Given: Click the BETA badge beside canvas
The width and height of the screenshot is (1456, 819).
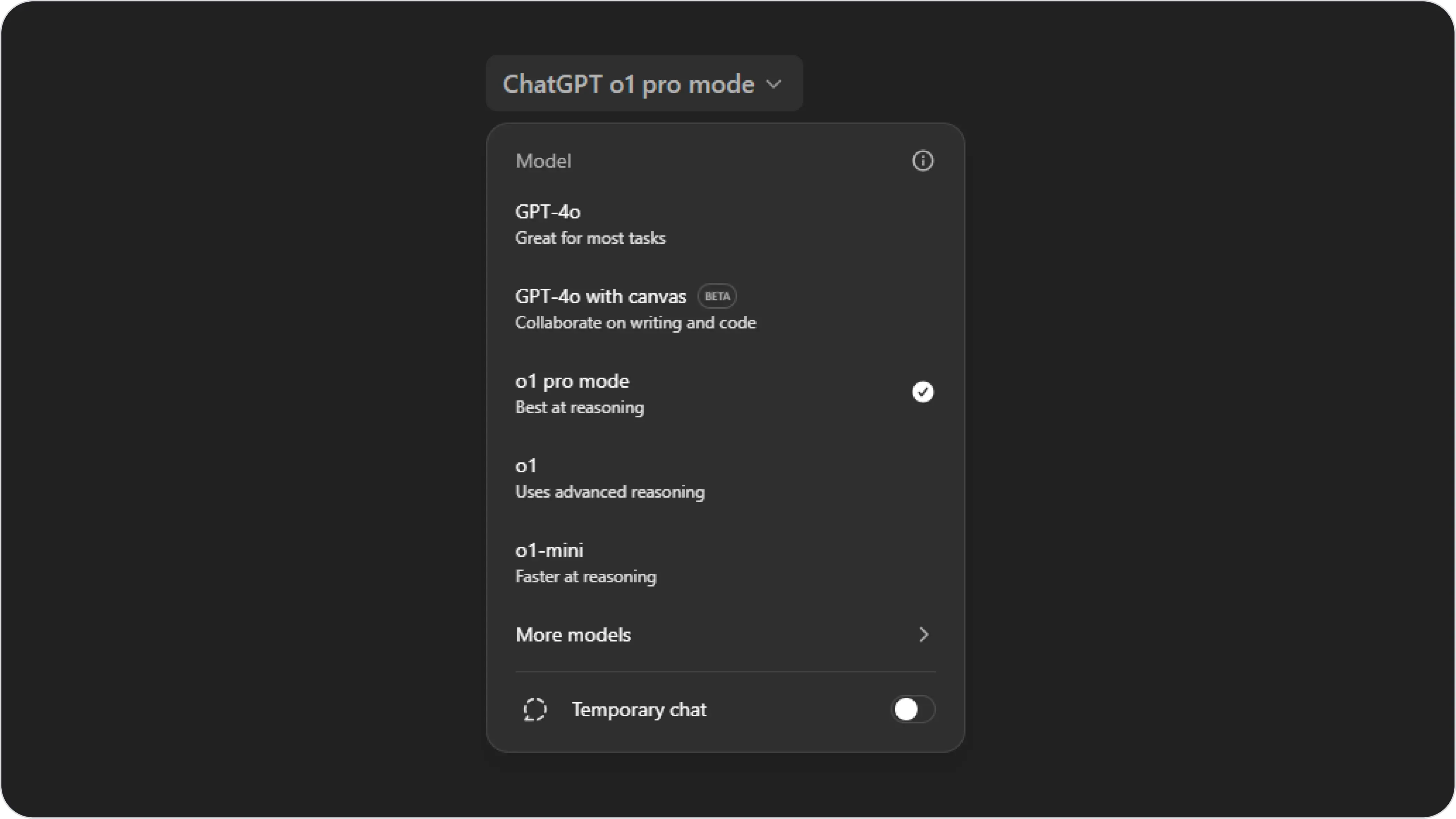Looking at the screenshot, I should tap(717, 296).
